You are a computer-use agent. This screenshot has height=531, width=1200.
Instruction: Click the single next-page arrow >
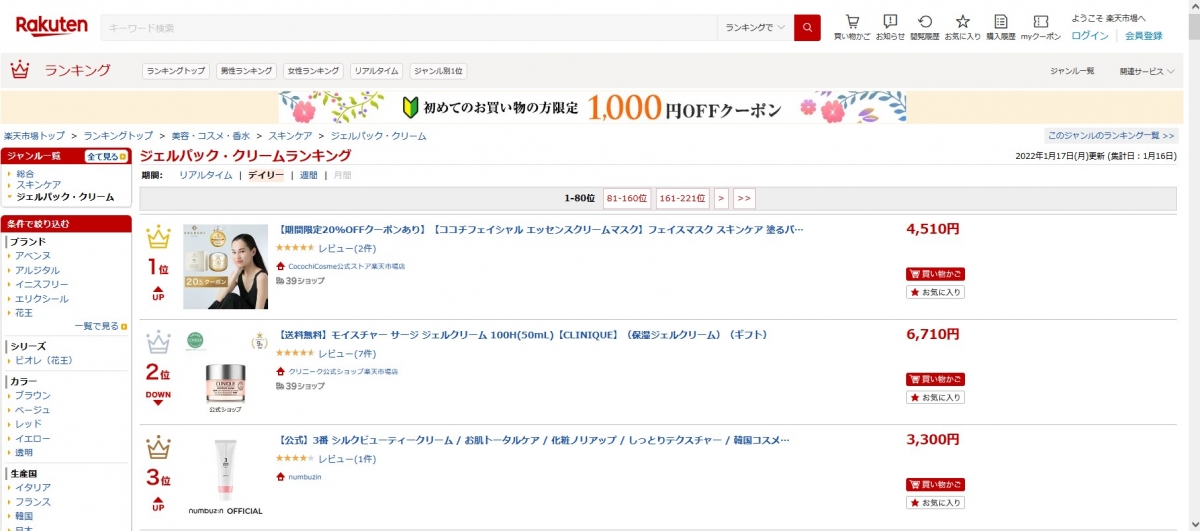[721, 198]
